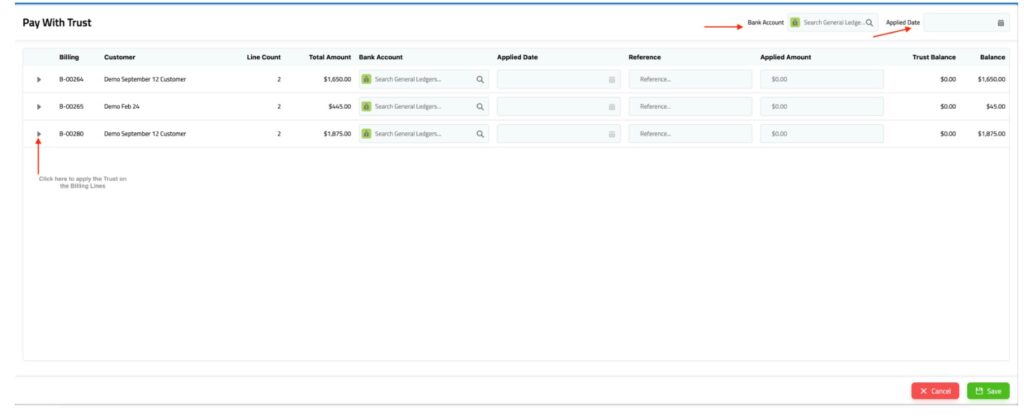The image size is (1024, 416).
Task: Click the Billing column header
Action: pos(69,57)
